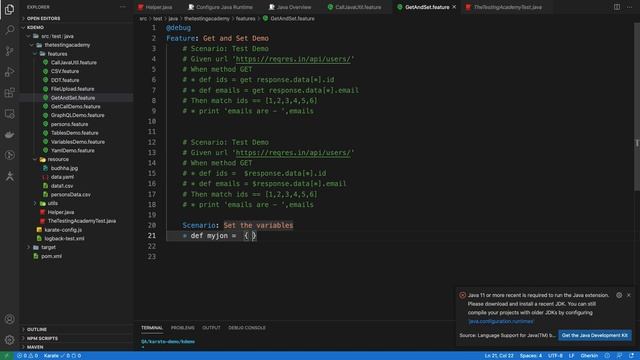The image size is (640, 360).
Task: Click Gherkin language mode in status bar
Action: tap(589, 356)
